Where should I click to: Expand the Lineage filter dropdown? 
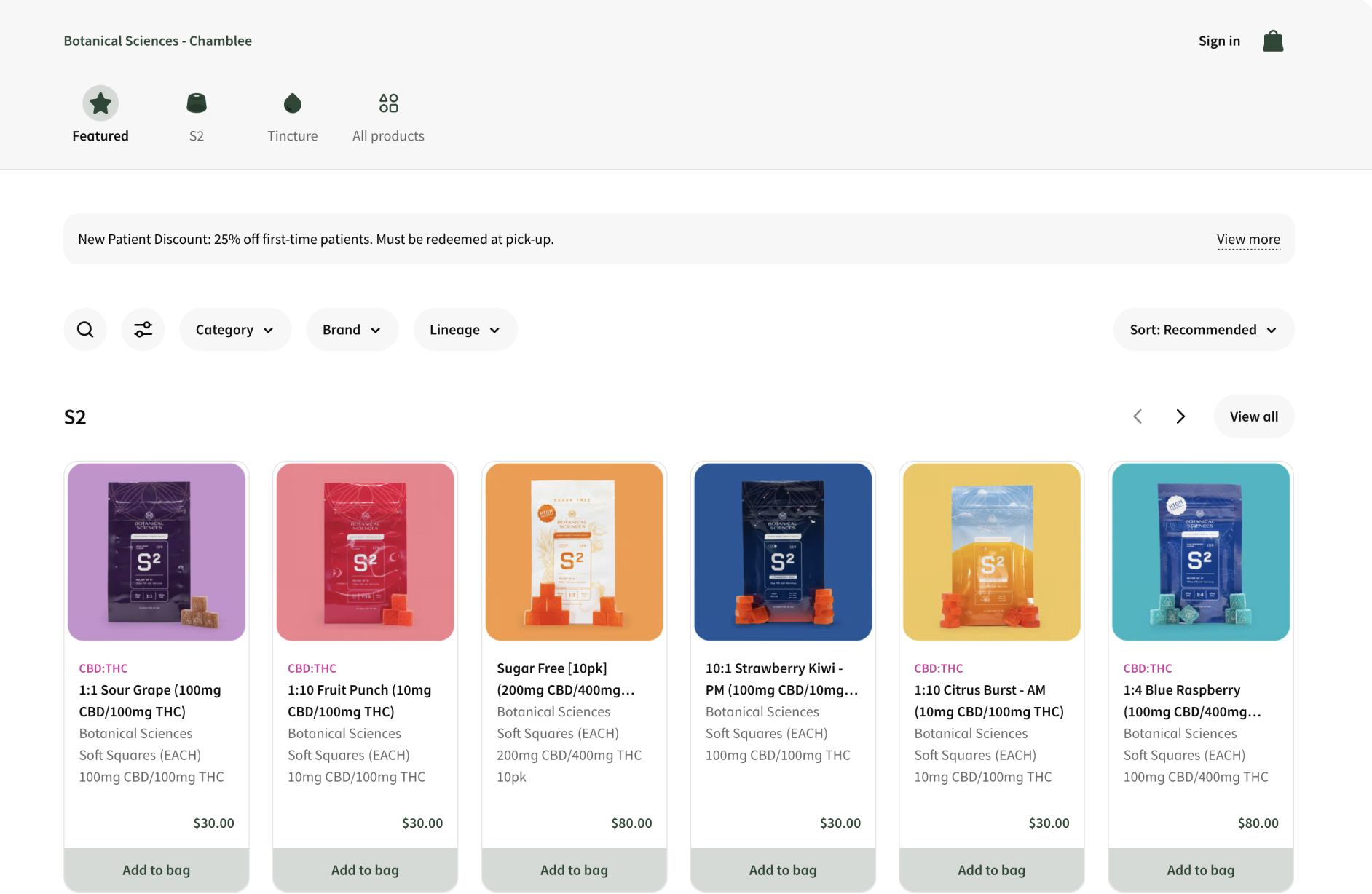tap(465, 330)
